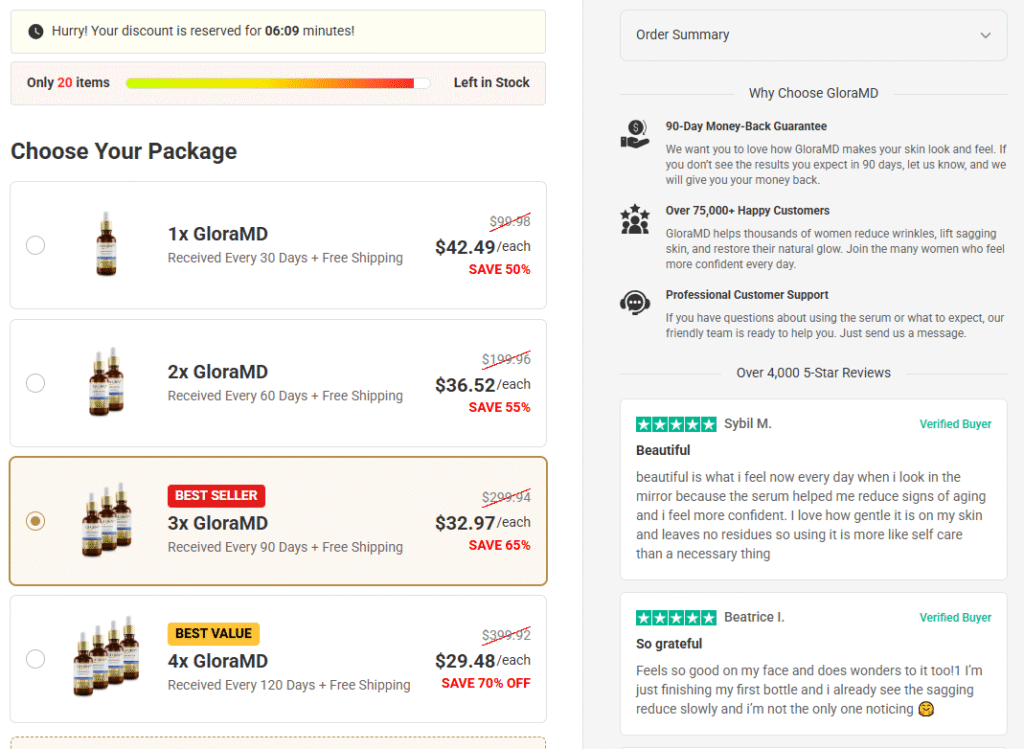Click the five-star rating on Beatrice I.'s review
The width and height of the screenshot is (1024, 749).
[676, 618]
